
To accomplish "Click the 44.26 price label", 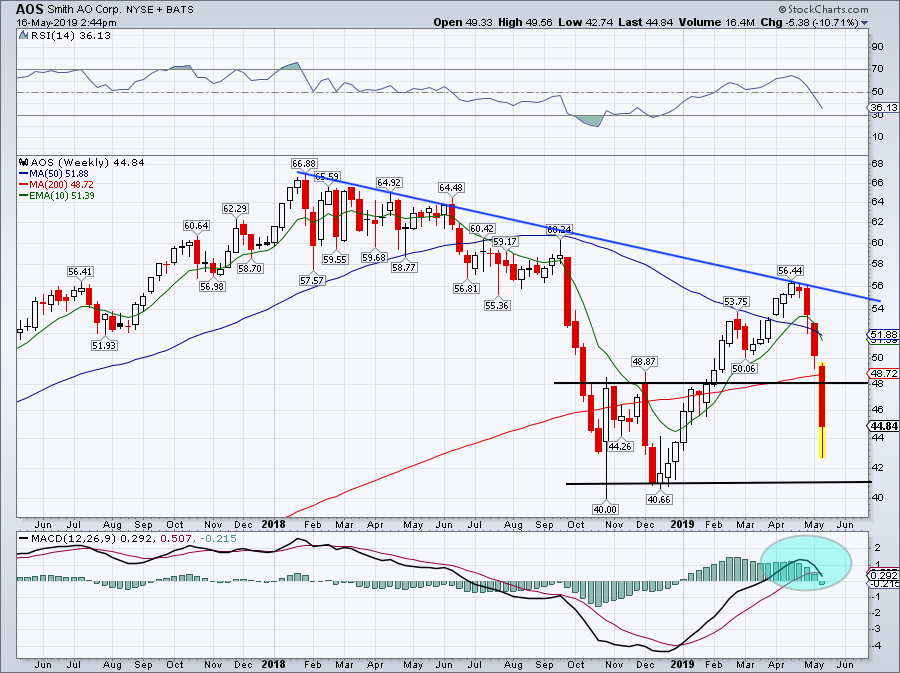I will tap(620, 446).
